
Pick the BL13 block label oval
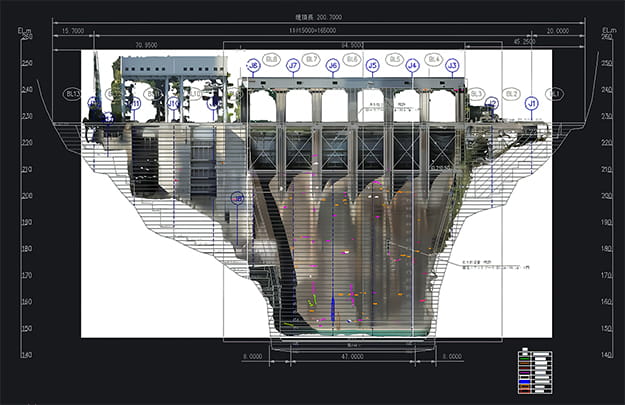point(71,94)
